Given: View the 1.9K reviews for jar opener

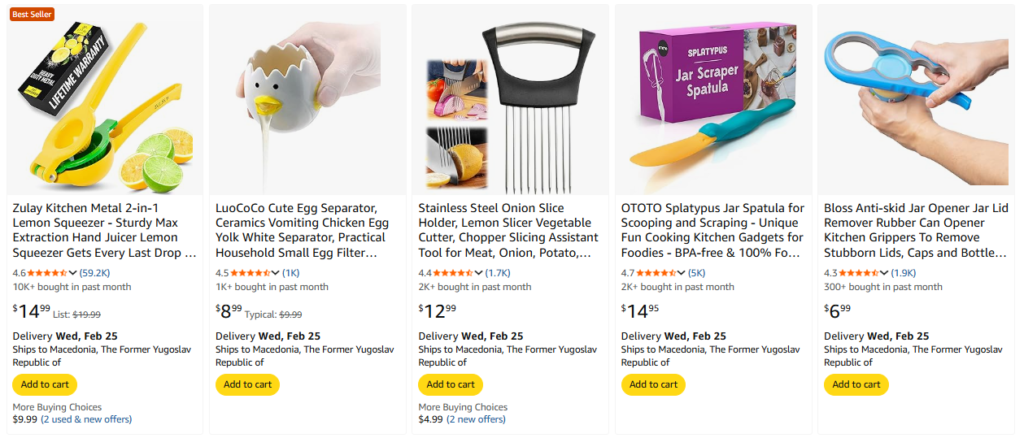Looking at the screenshot, I should (x=904, y=273).
